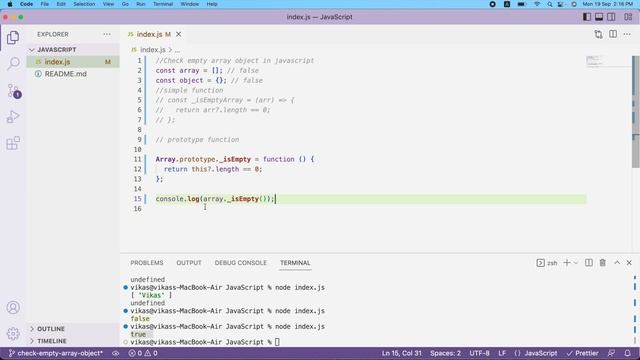Click Ln 15, Col 31 status entry

click(402, 353)
